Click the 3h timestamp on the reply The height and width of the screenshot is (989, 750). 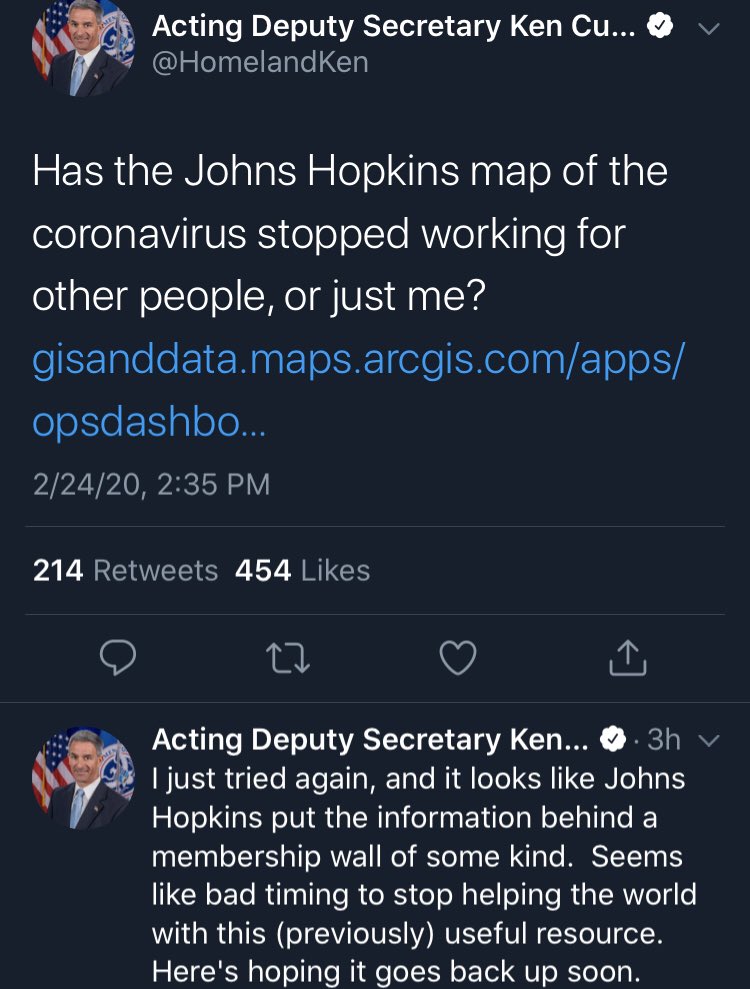click(x=664, y=740)
